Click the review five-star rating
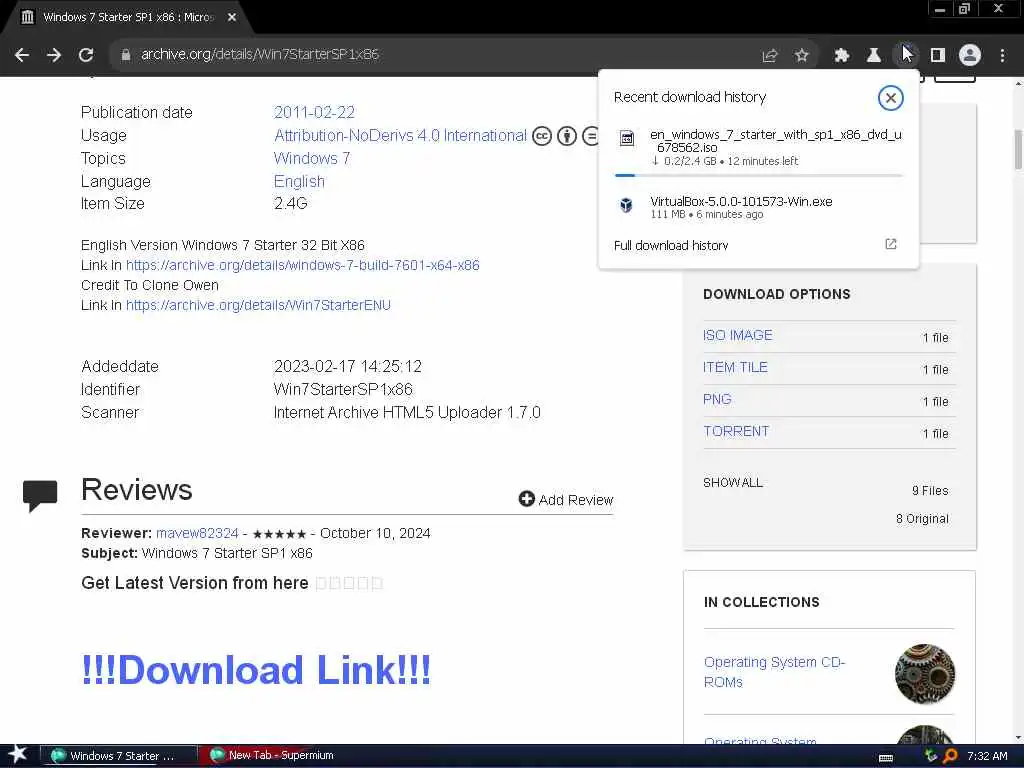The width and height of the screenshot is (1024, 768). coord(279,534)
